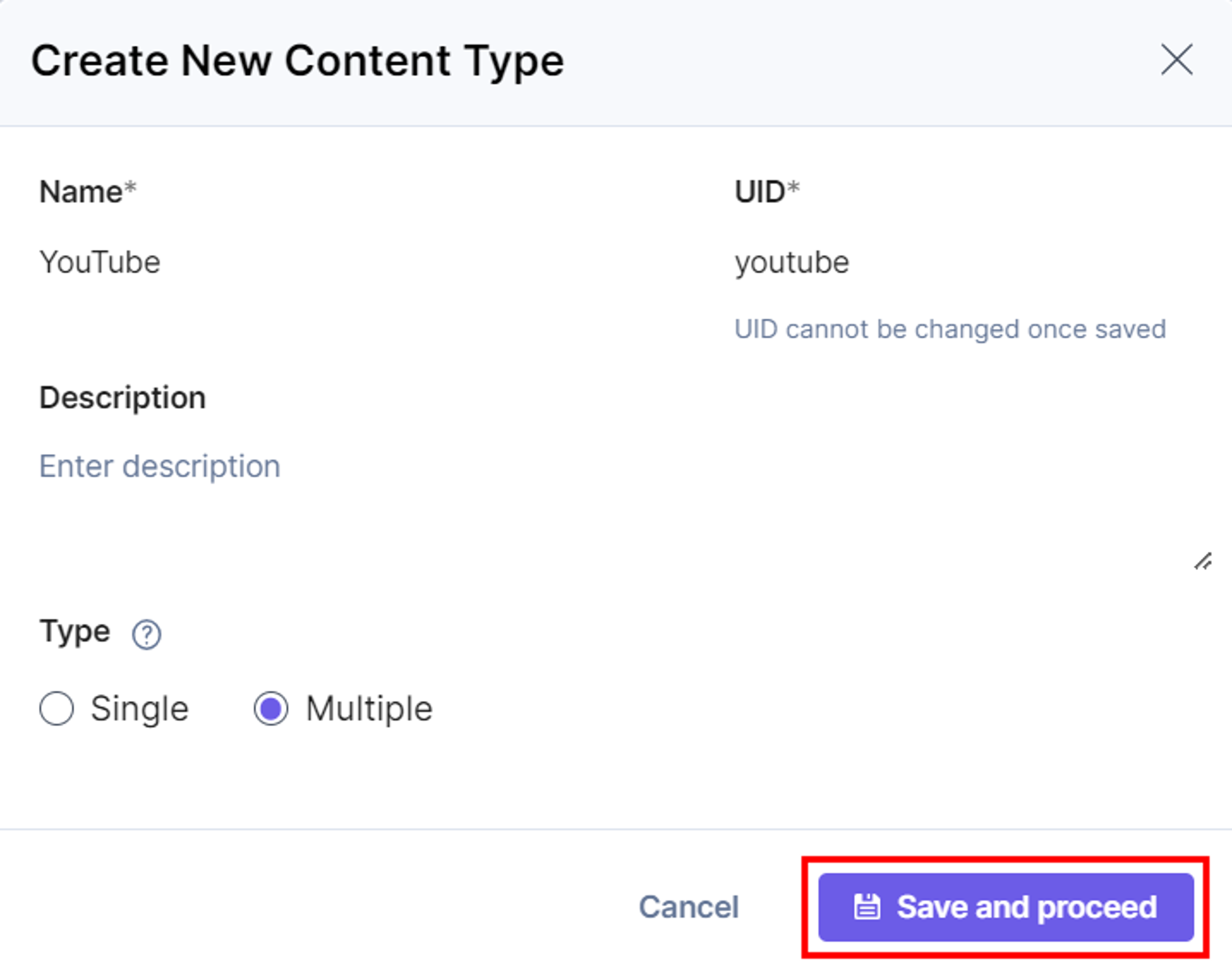Click the Description label
Viewport: 1232px width, 976px height.
122,397
